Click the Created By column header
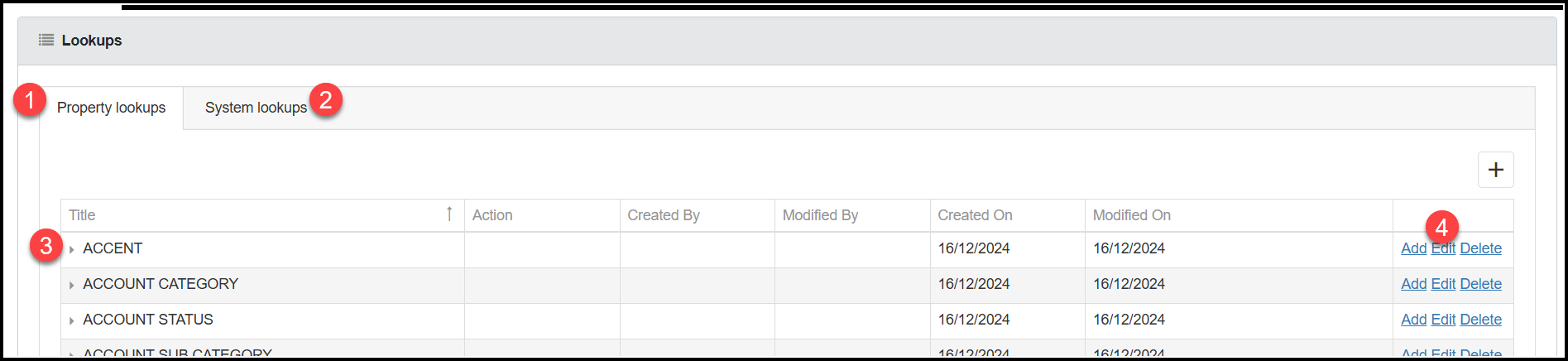 pyautogui.click(x=663, y=215)
